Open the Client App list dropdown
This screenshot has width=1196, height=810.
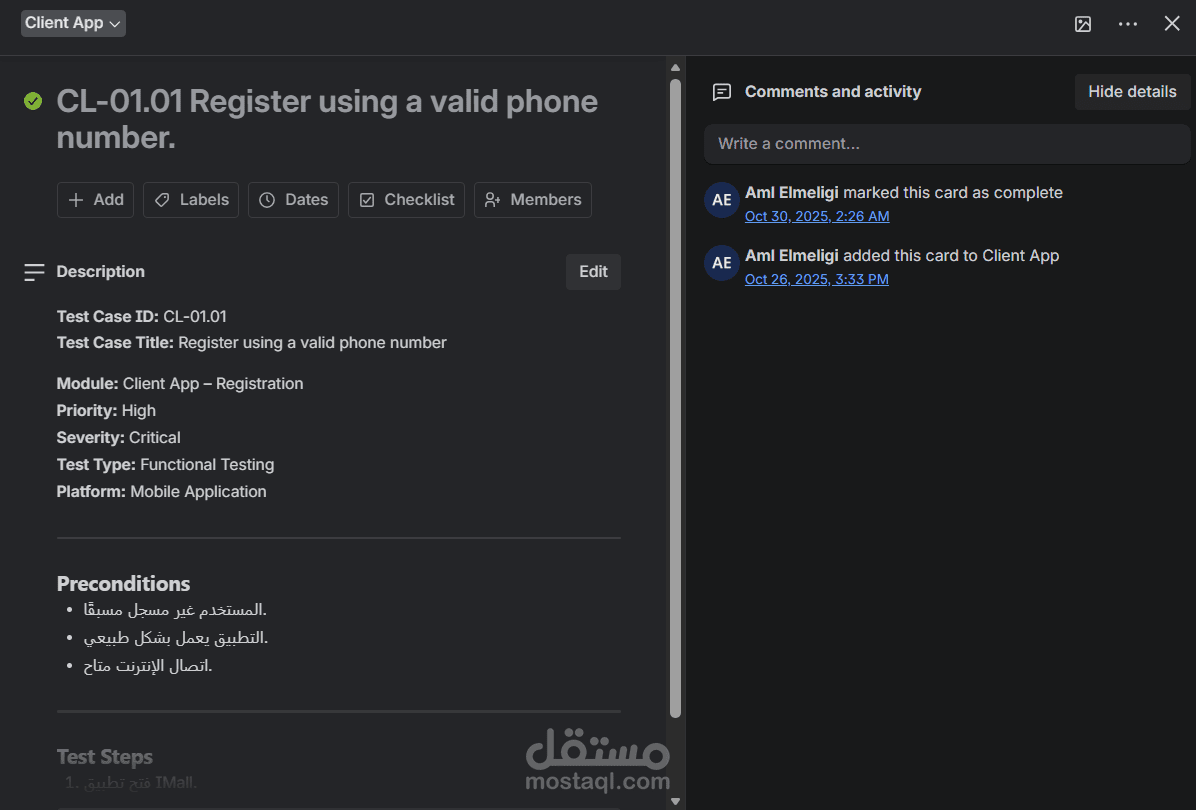[73, 23]
